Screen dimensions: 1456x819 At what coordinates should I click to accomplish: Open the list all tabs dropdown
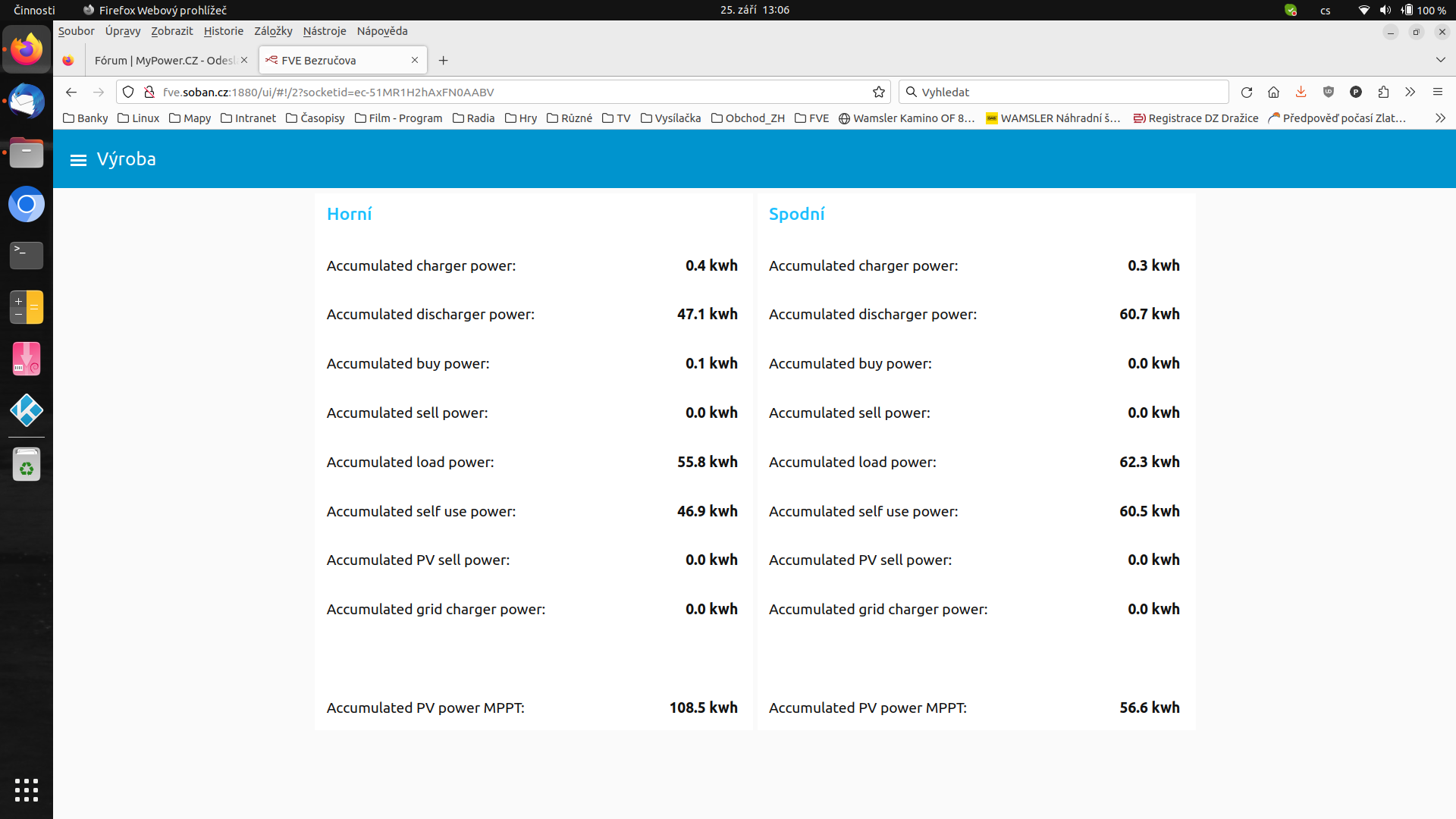coord(1440,60)
